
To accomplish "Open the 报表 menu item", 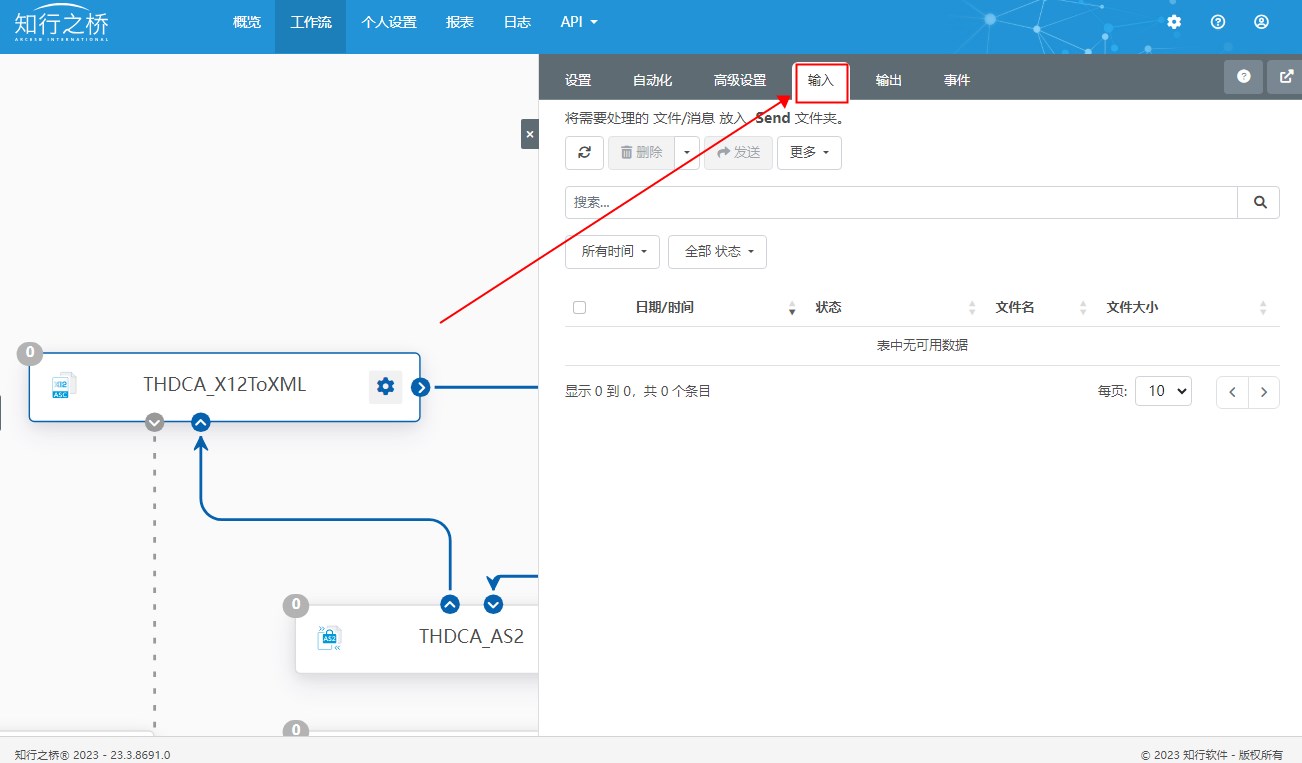I will click(460, 22).
